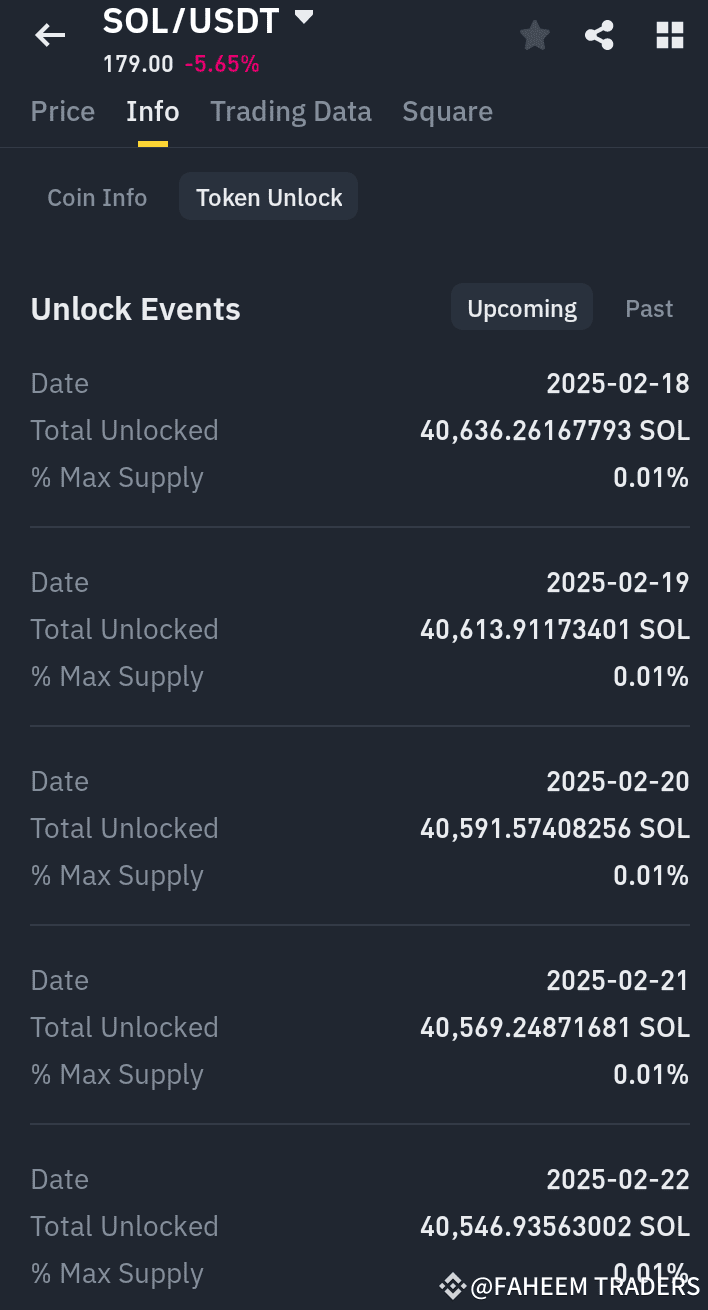This screenshot has width=708, height=1310.
Task: Select the Info tab
Action: click(153, 111)
